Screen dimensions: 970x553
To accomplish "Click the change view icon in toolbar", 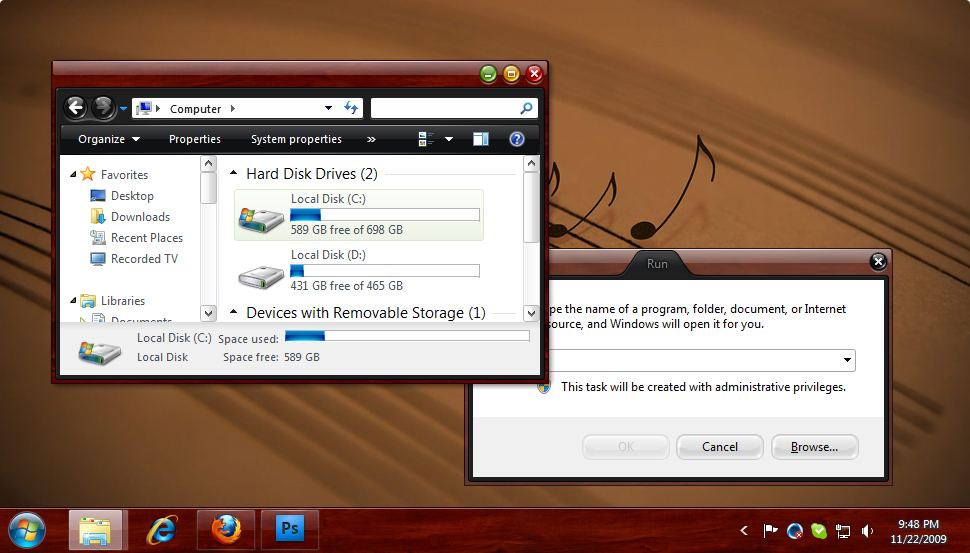I will click(427, 139).
